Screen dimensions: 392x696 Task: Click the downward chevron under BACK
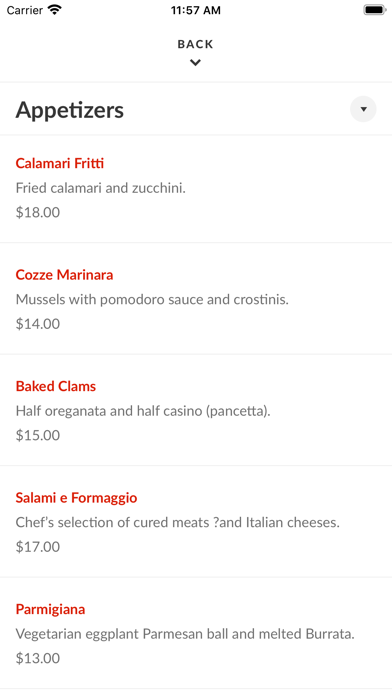tap(195, 63)
